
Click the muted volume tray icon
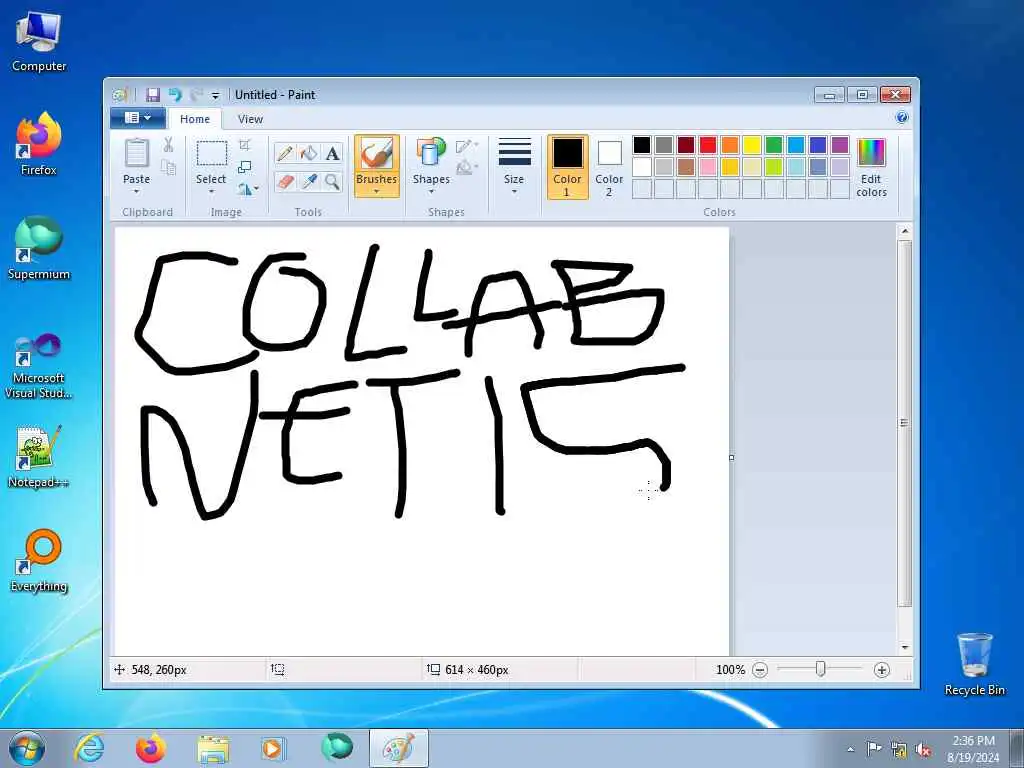923,750
